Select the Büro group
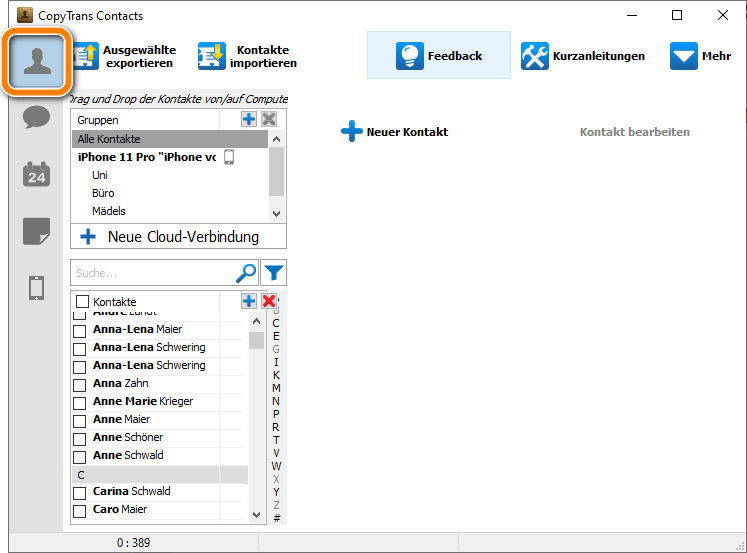The image size is (747, 553). [103, 193]
